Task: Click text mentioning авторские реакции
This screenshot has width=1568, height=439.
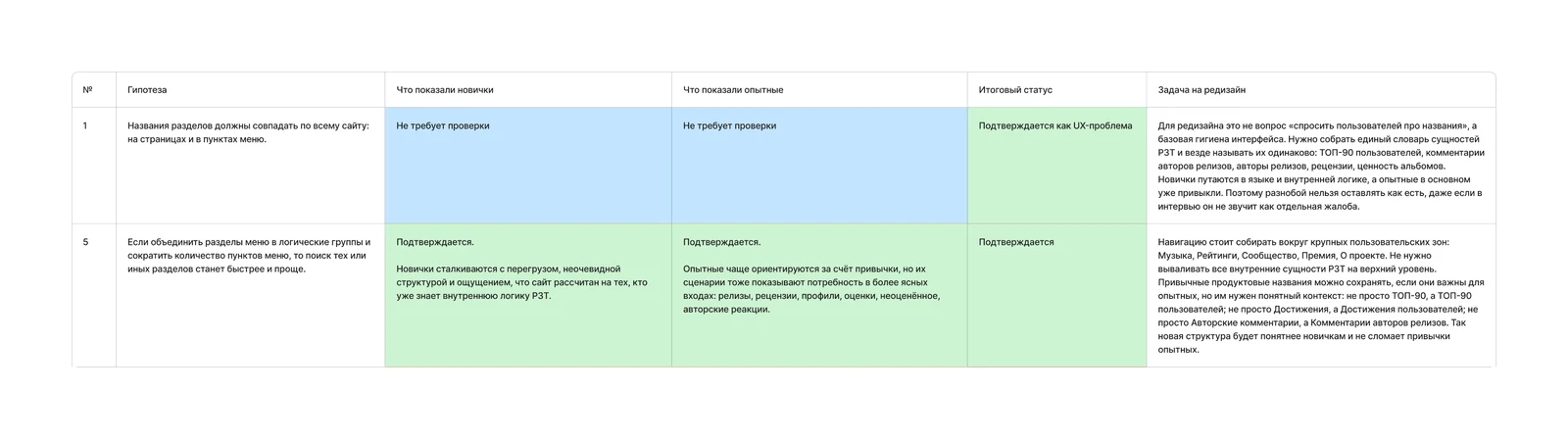Action: [x=811, y=289]
